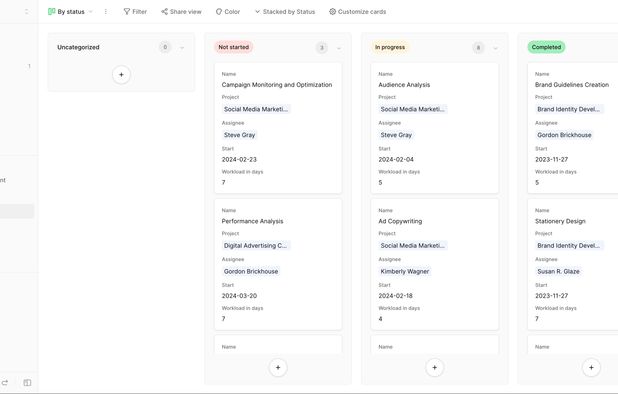Image resolution: width=618 pixels, height=394 pixels.
Task: Select start date 2024-02-04
Action: [x=396, y=159]
